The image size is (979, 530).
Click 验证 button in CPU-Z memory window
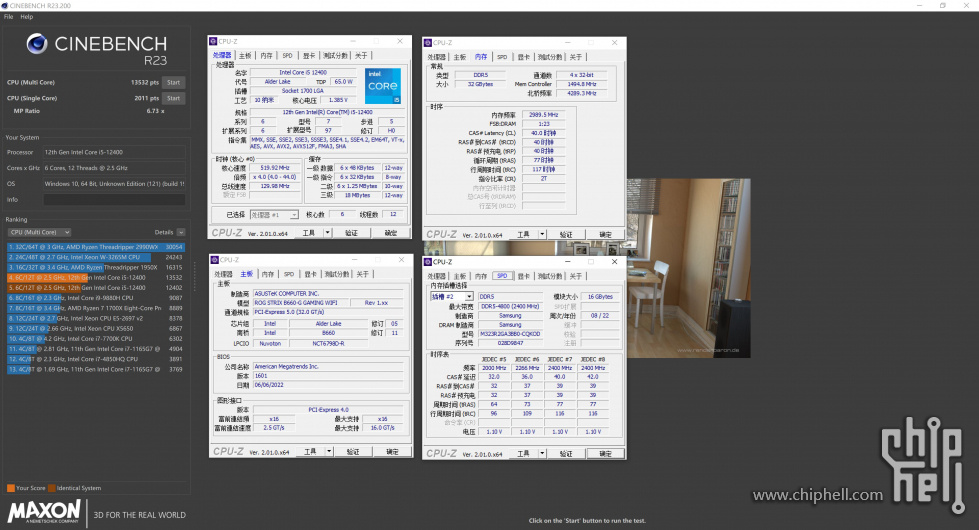[566, 234]
